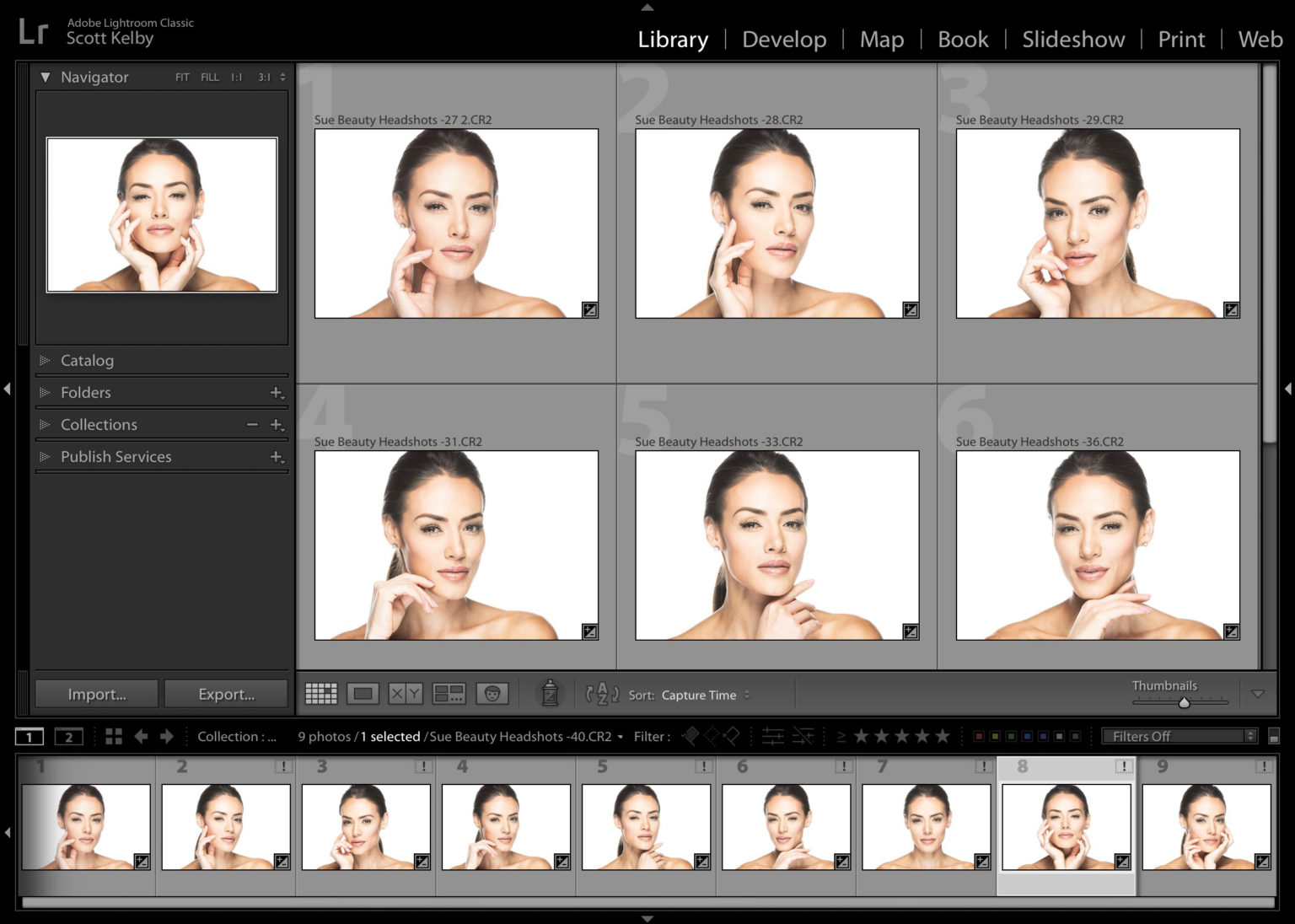The image size is (1295, 924).
Task: Open Compare view
Action: (404, 694)
